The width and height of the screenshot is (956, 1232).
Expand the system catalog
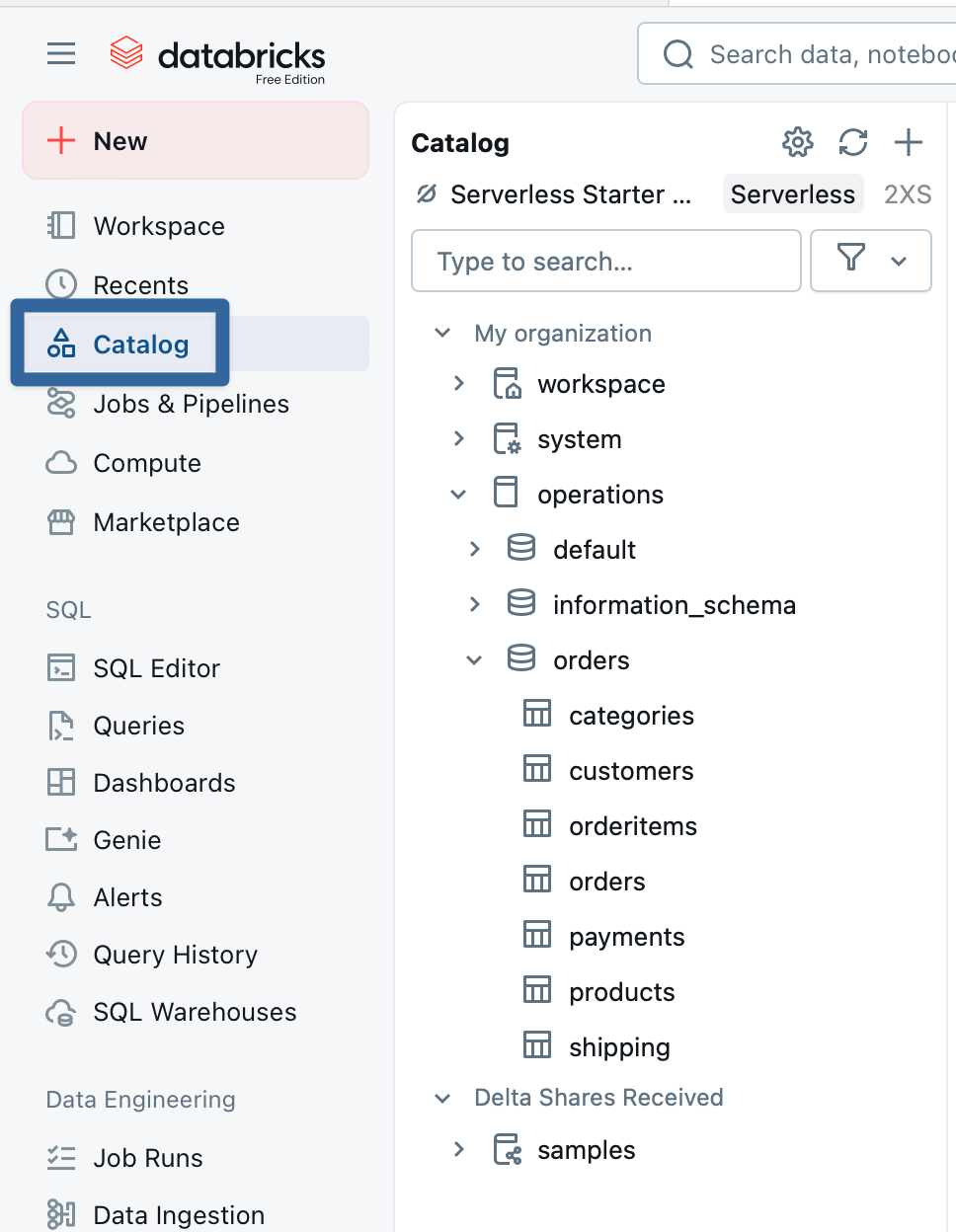point(458,438)
